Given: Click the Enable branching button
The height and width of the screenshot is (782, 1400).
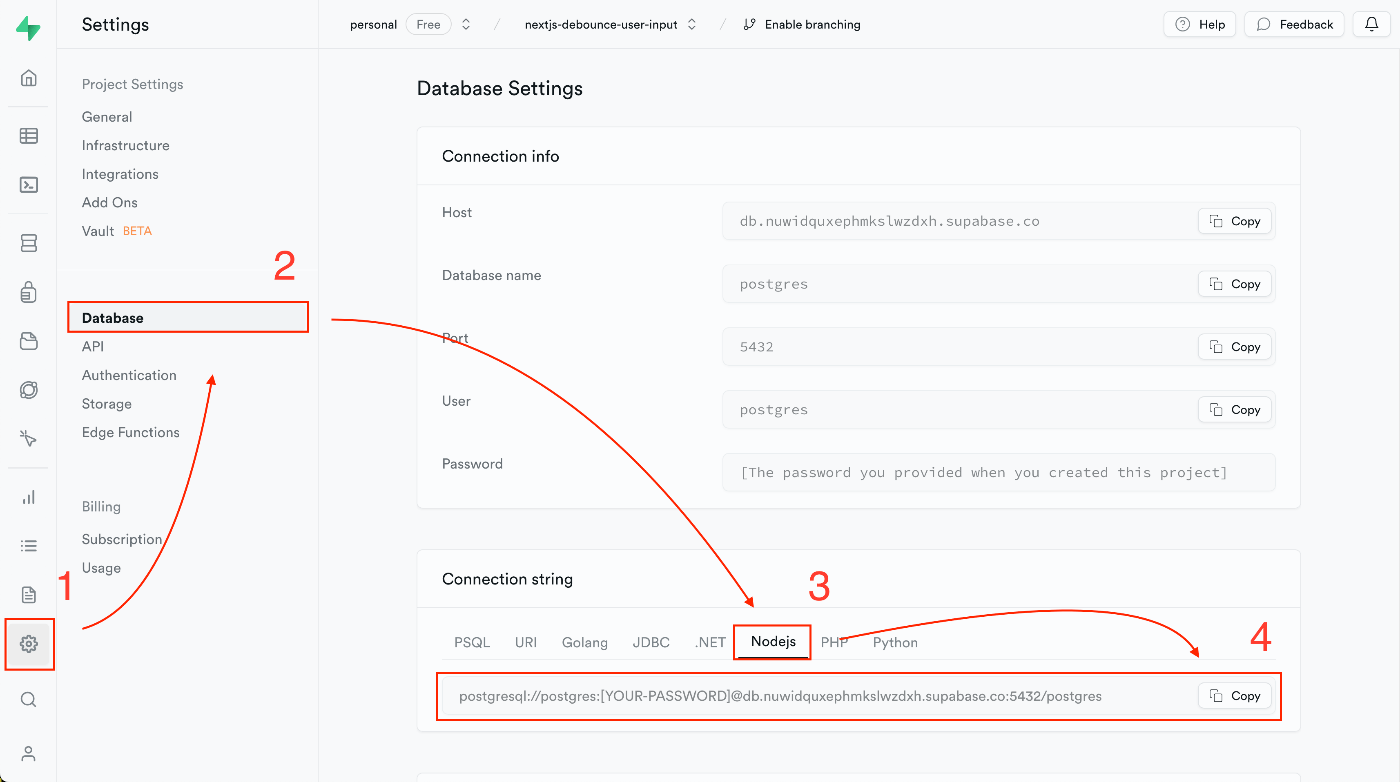Looking at the screenshot, I should coord(802,25).
